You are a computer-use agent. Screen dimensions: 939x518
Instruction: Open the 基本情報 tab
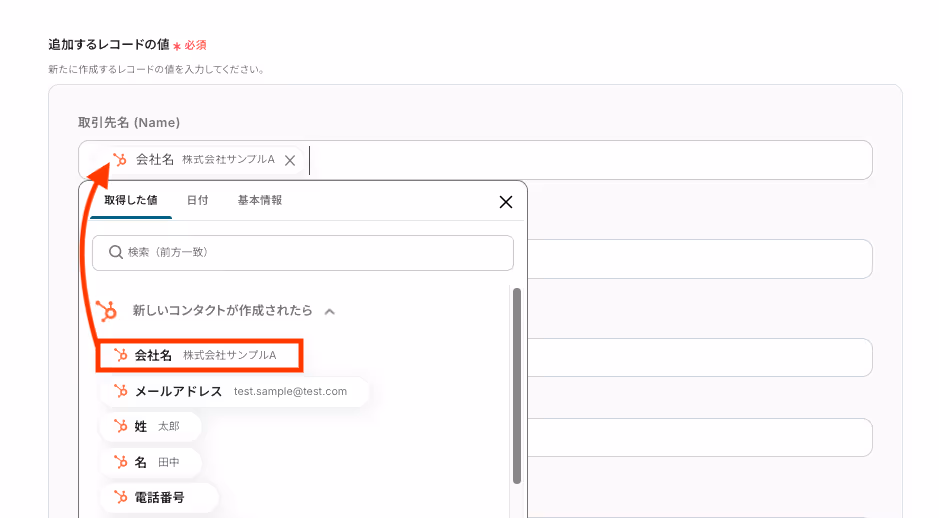click(x=259, y=201)
